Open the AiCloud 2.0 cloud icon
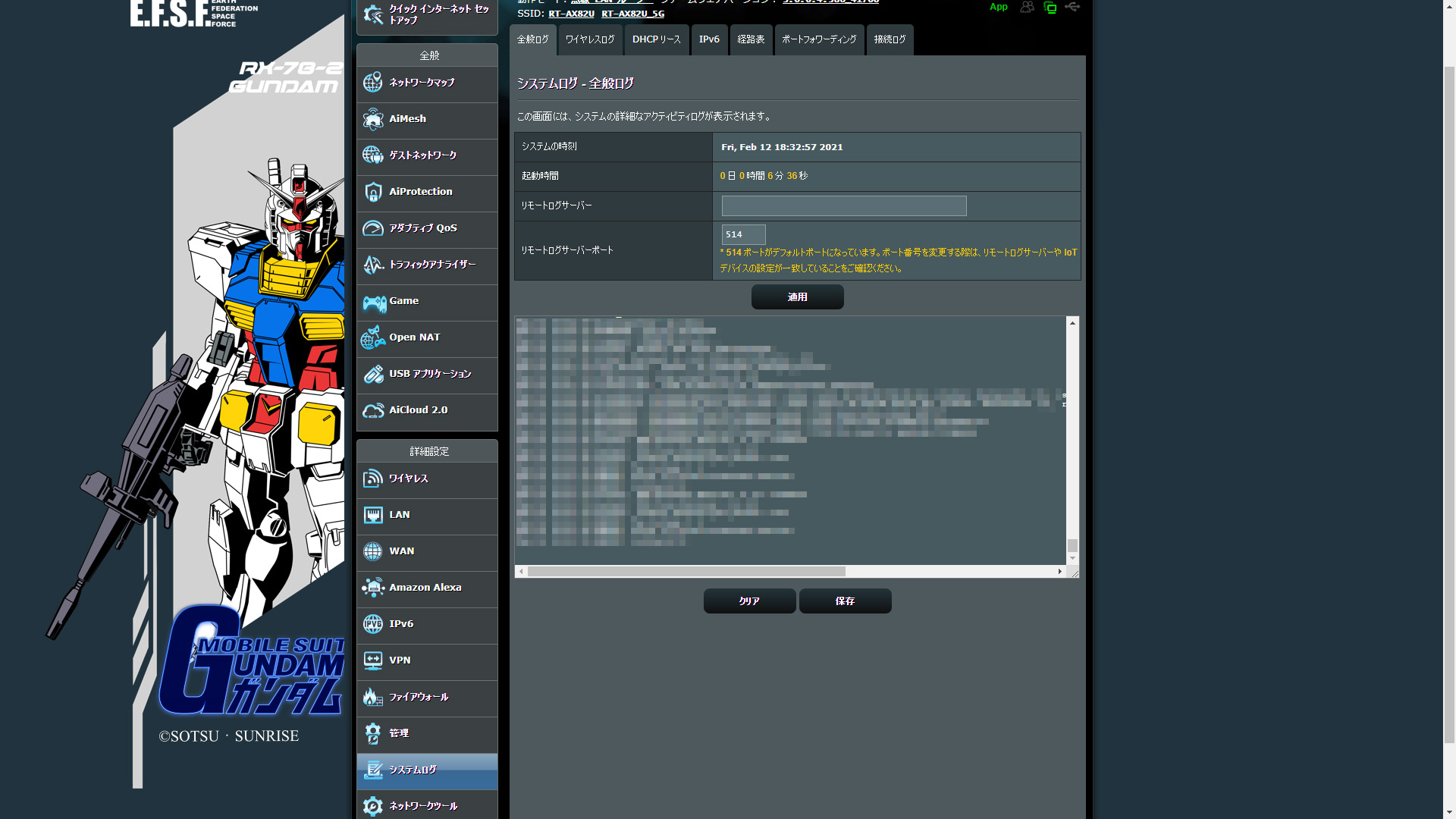 tap(372, 410)
